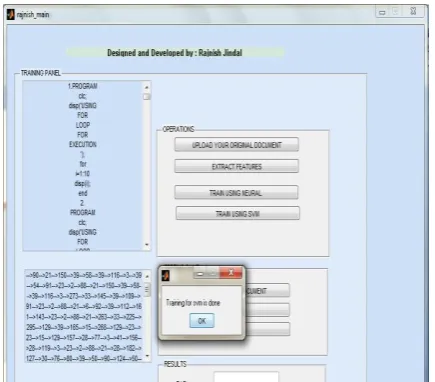The width and height of the screenshot is (435, 382).
Task: Minimize the rajnish_main window
Action: pos(382,12)
